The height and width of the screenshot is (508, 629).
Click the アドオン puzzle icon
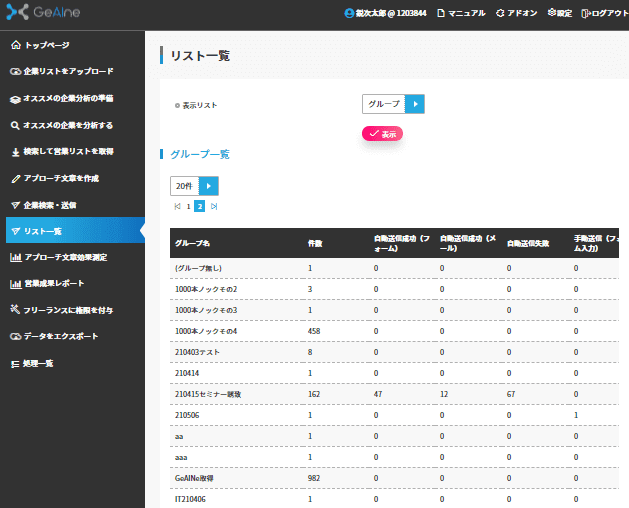tap(500, 13)
